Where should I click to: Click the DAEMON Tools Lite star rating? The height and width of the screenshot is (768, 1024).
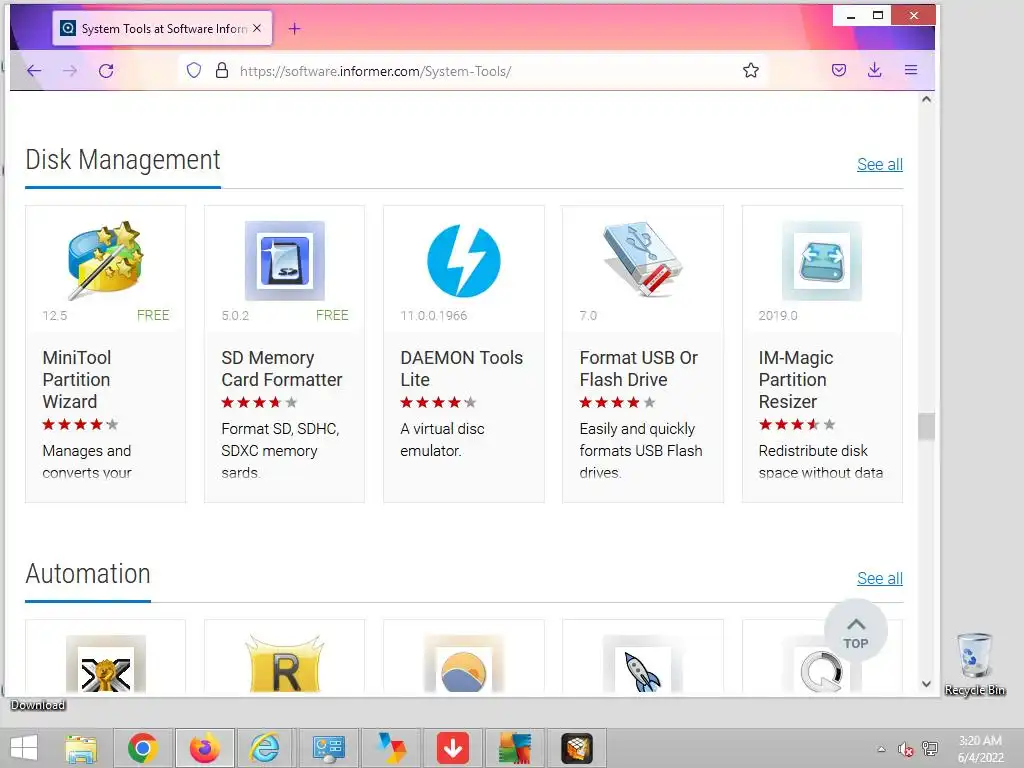click(438, 403)
